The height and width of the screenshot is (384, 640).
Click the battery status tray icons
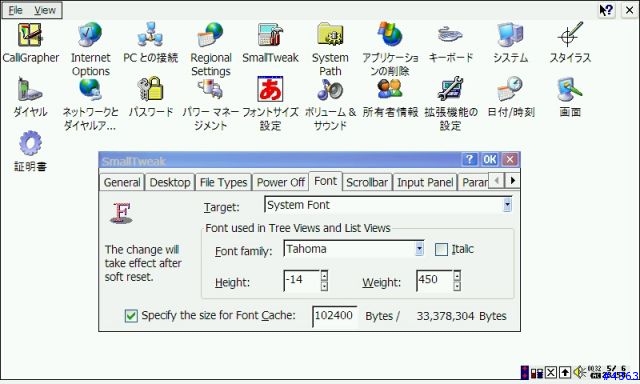click(x=536, y=373)
